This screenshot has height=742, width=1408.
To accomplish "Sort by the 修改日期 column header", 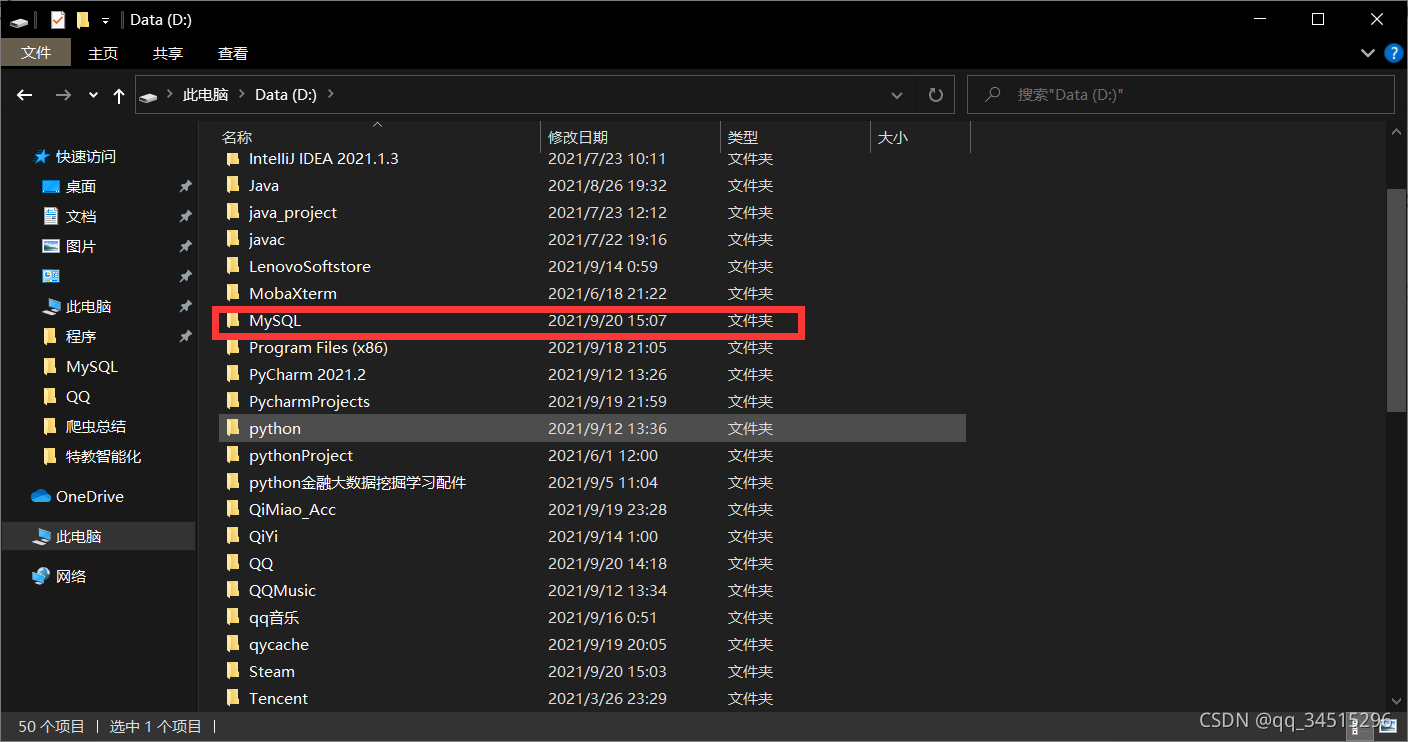I will click(x=631, y=137).
